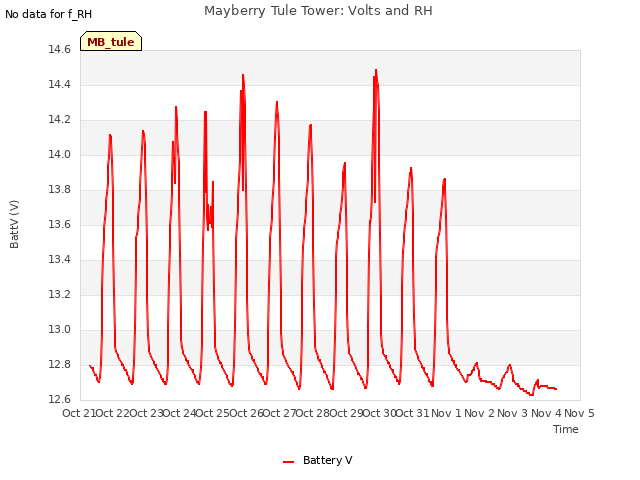The height and width of the screenshot is (480, 640).
Task: Click the 13.8 y-axis tick label
Action: coord(60,189)
